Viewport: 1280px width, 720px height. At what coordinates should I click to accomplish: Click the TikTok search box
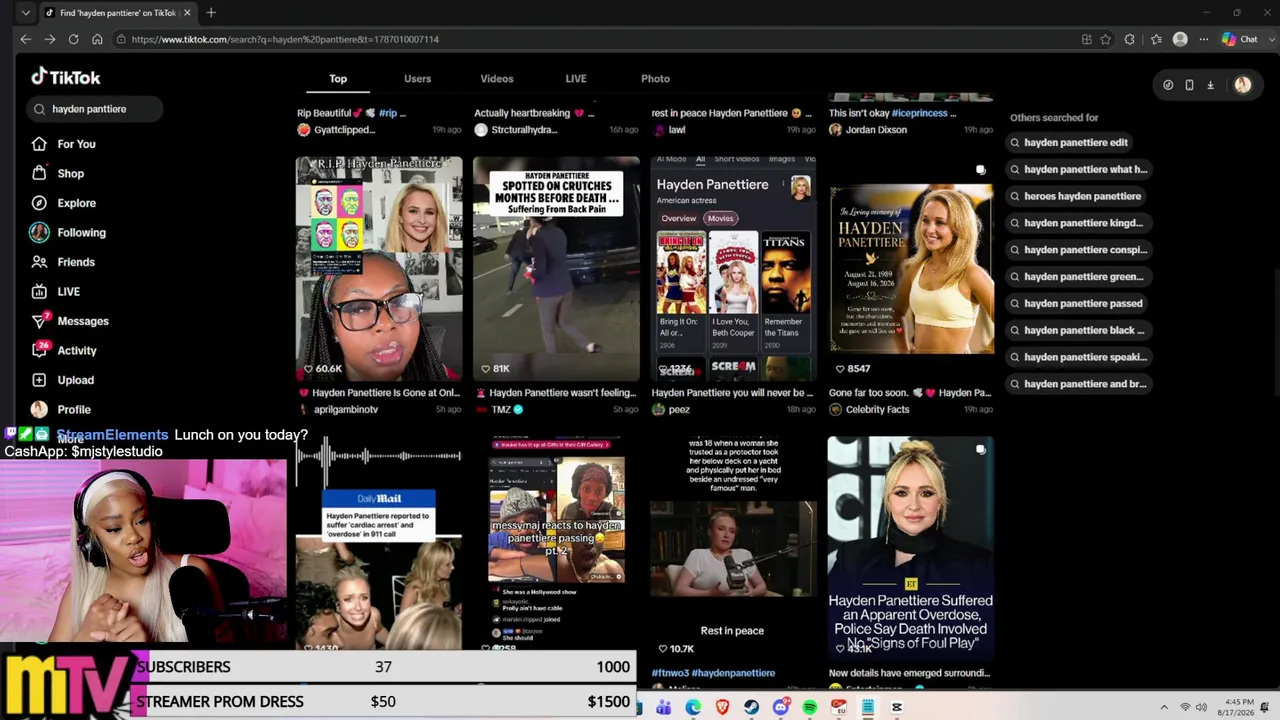95,109
